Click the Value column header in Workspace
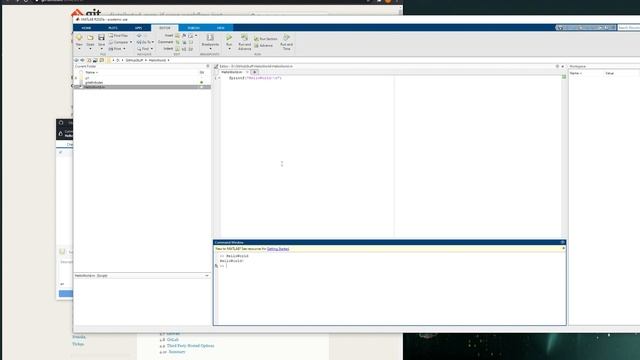 pos(610,73)
